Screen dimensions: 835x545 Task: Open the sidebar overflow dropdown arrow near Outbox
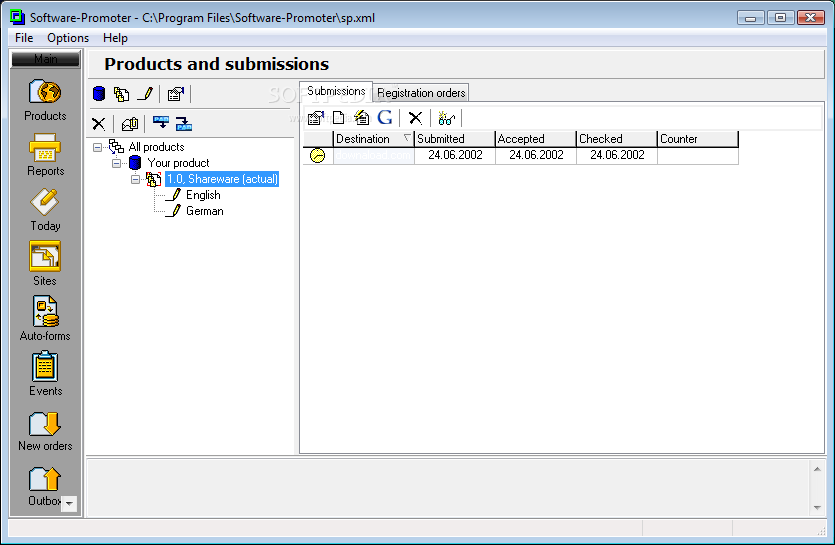[x=69, y=503]
